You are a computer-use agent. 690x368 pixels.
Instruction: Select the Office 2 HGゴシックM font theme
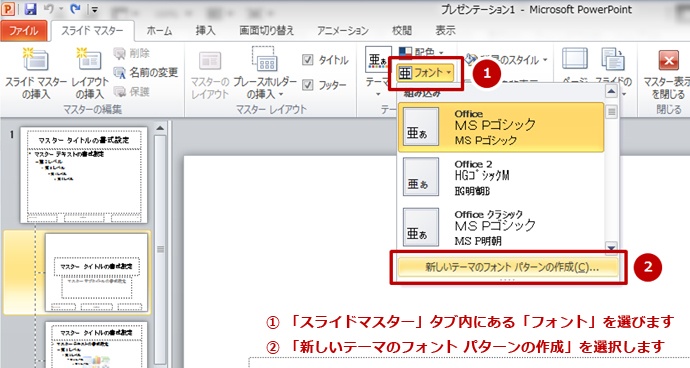click(501, 177)
